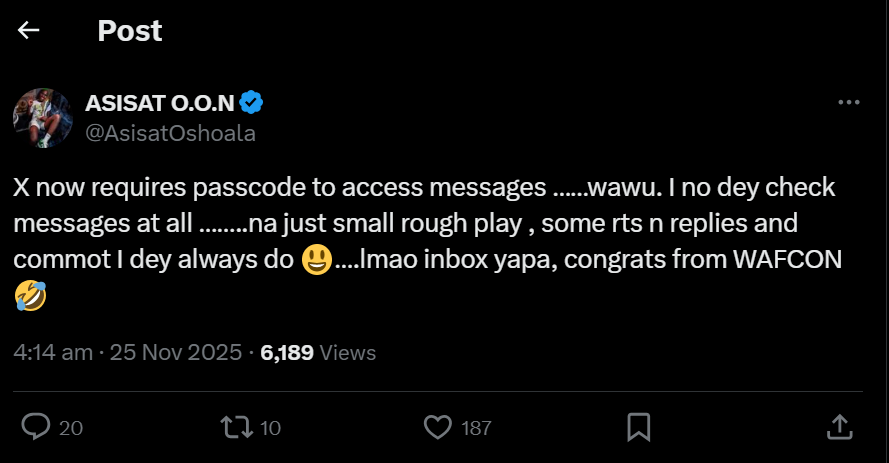Toggle the bookmark icon for this post

coord(639,427)
